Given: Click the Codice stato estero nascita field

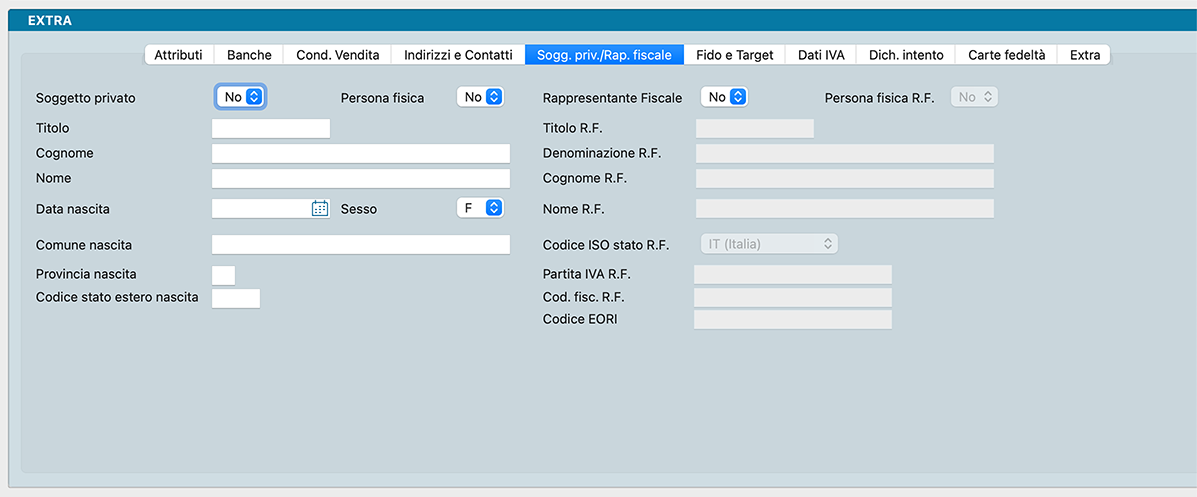Looking at the screenshot, I should pos(235,298).
